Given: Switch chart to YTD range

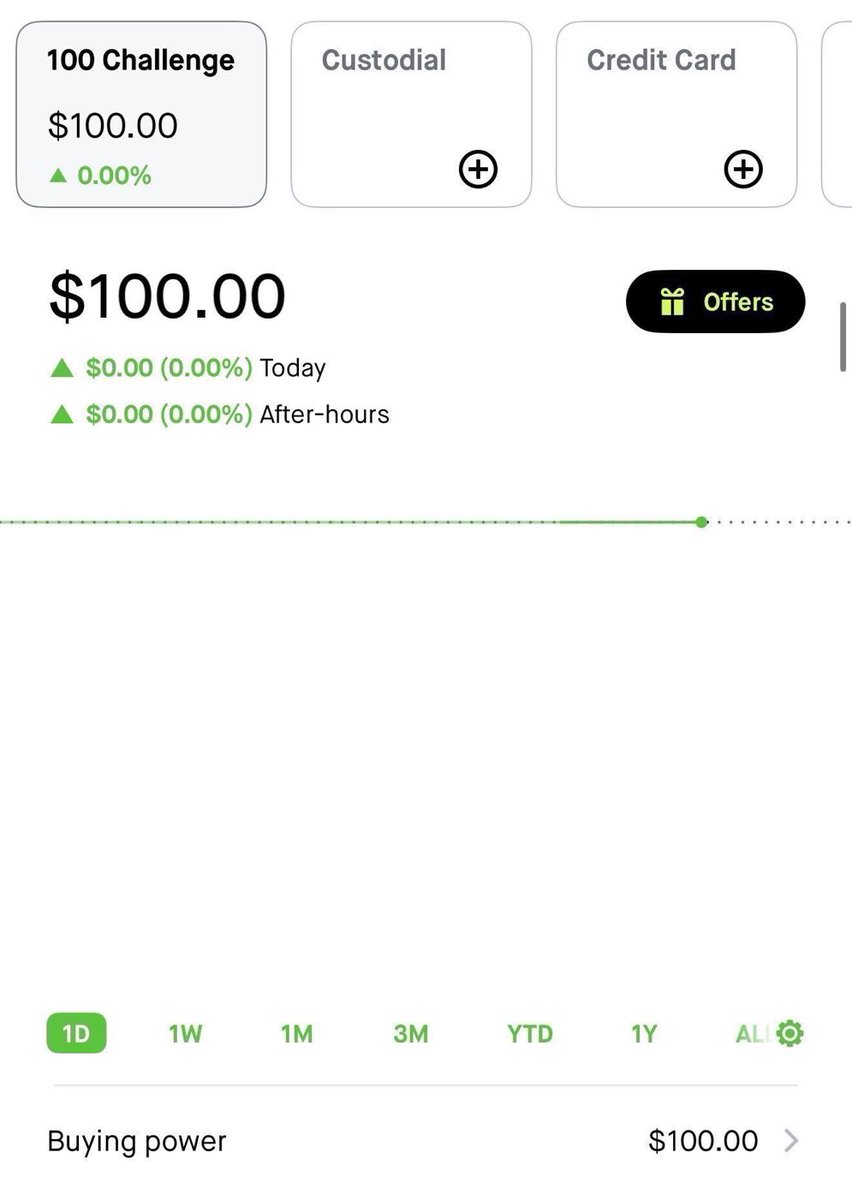Looking at the screenshot, I should [530, 1034].
